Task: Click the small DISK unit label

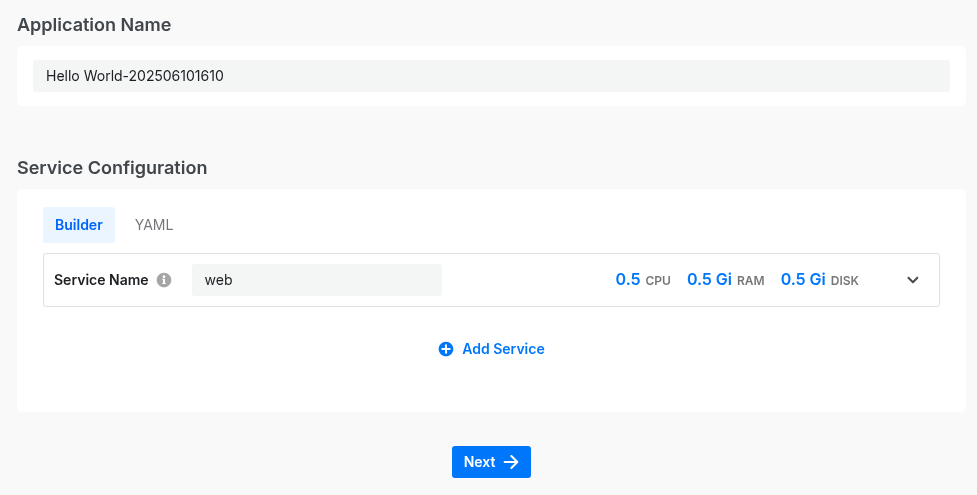Action: click(845, 281)
